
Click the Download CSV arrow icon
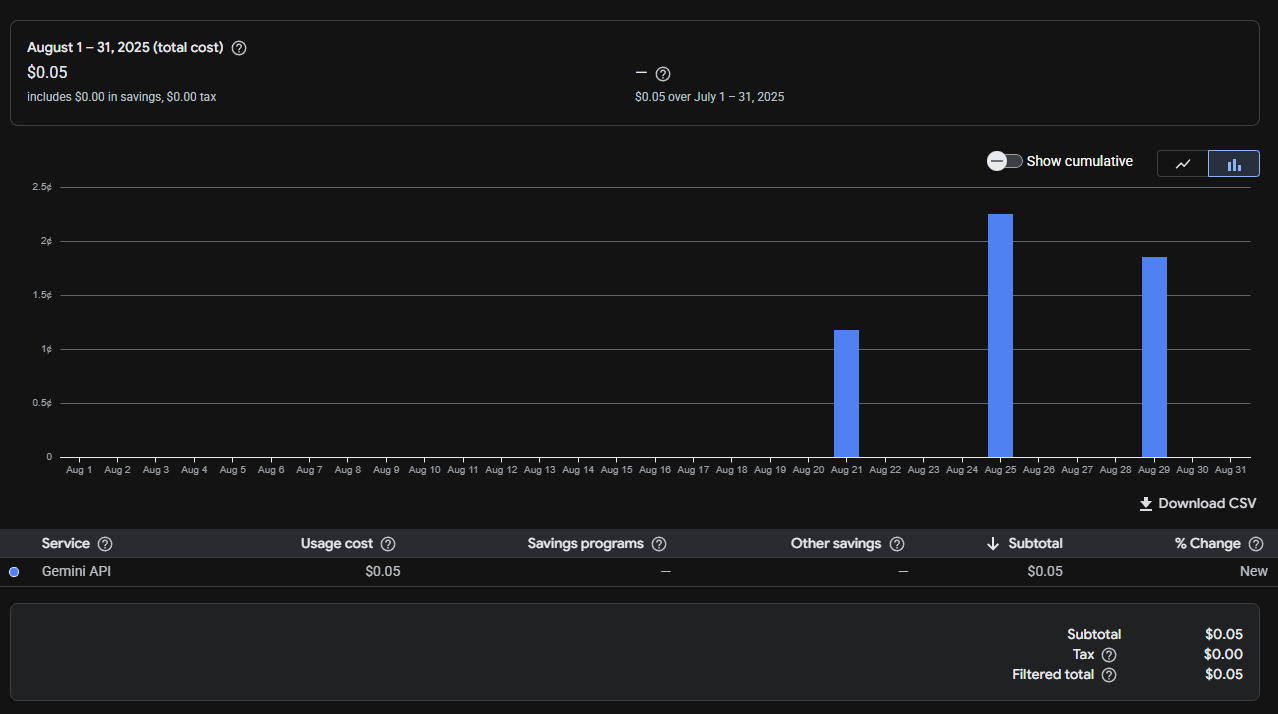tap(1146, 504)
